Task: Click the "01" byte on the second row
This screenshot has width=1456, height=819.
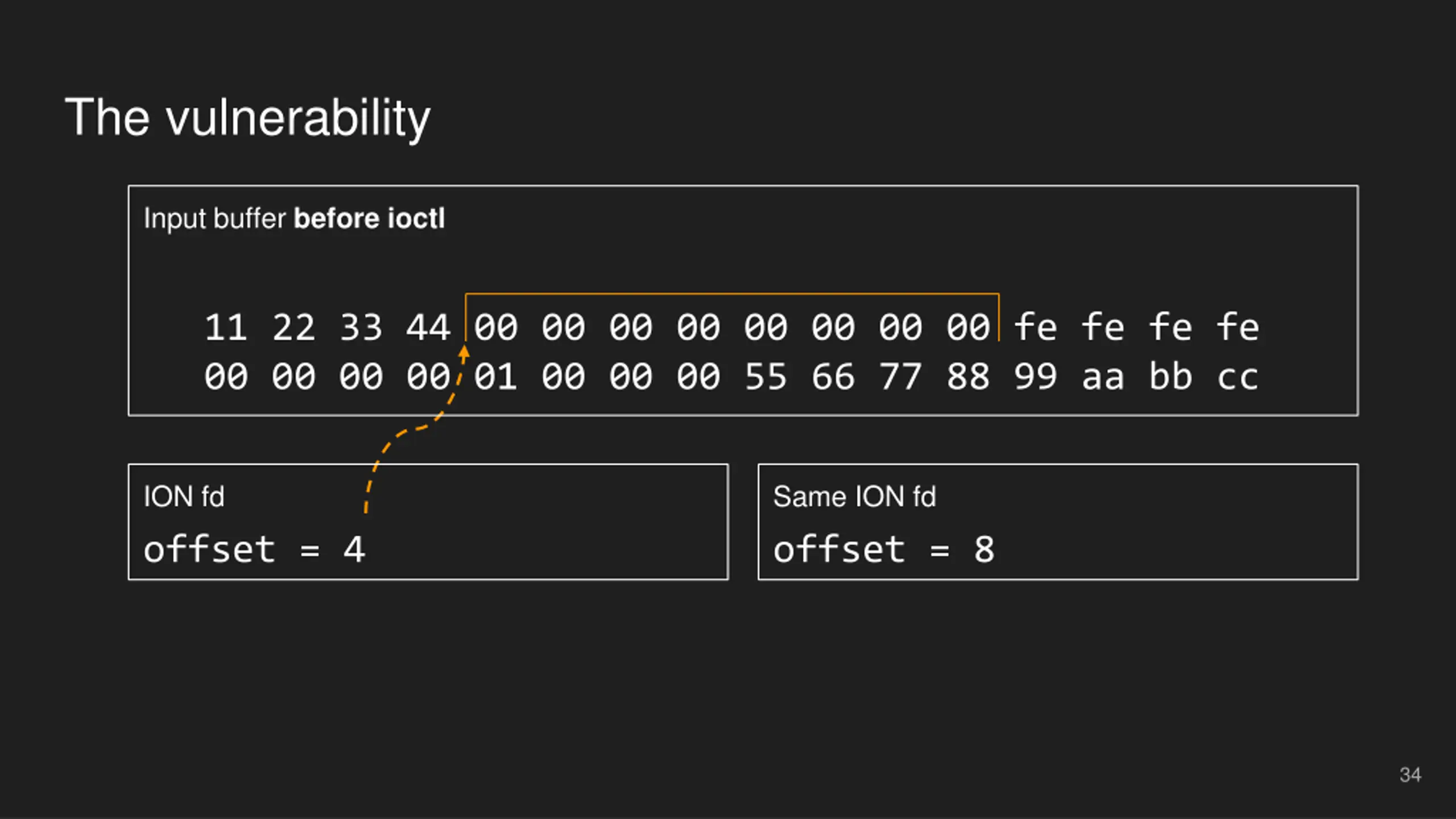Action: [496, 377]
